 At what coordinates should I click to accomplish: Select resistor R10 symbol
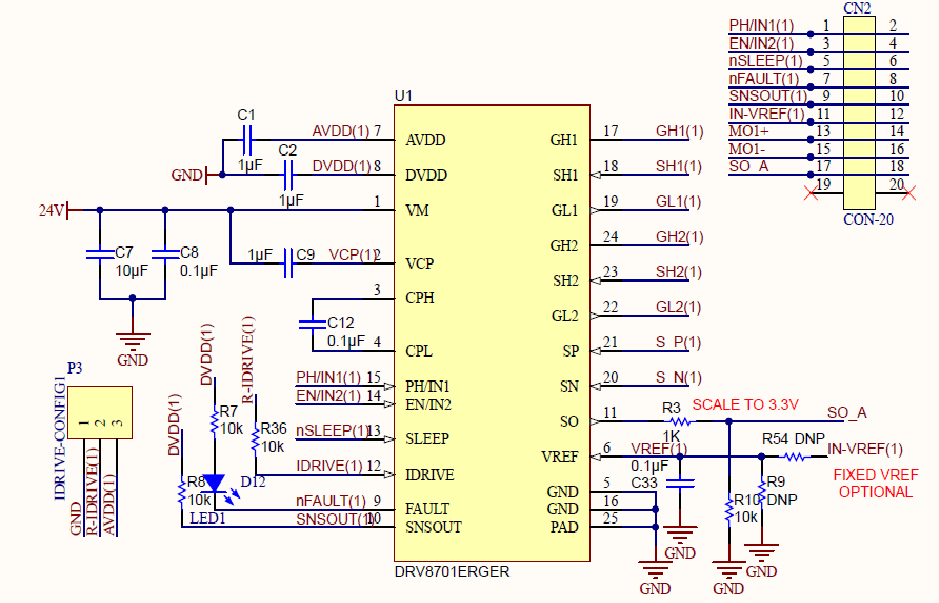pos(729,510)
